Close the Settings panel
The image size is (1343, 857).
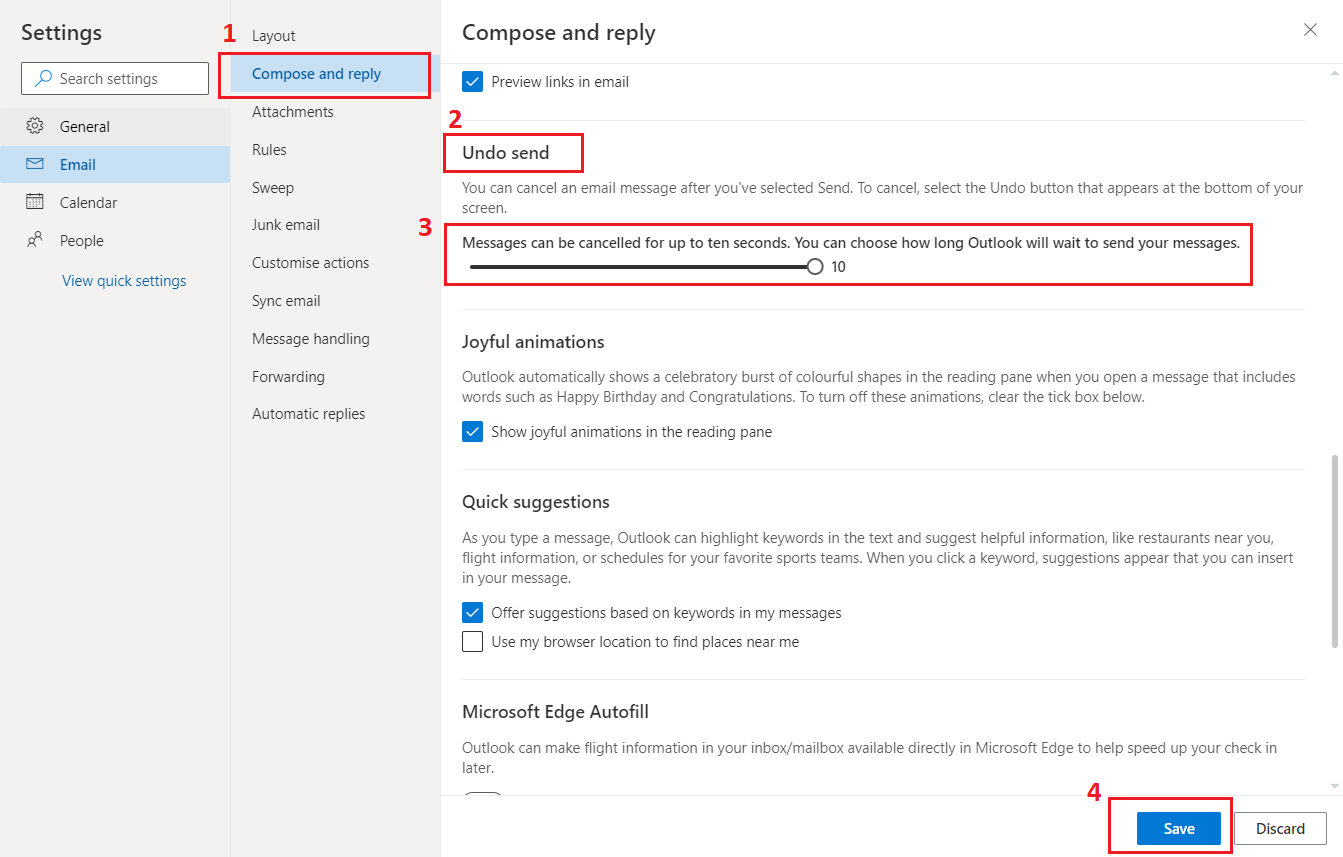[1310, 30]
